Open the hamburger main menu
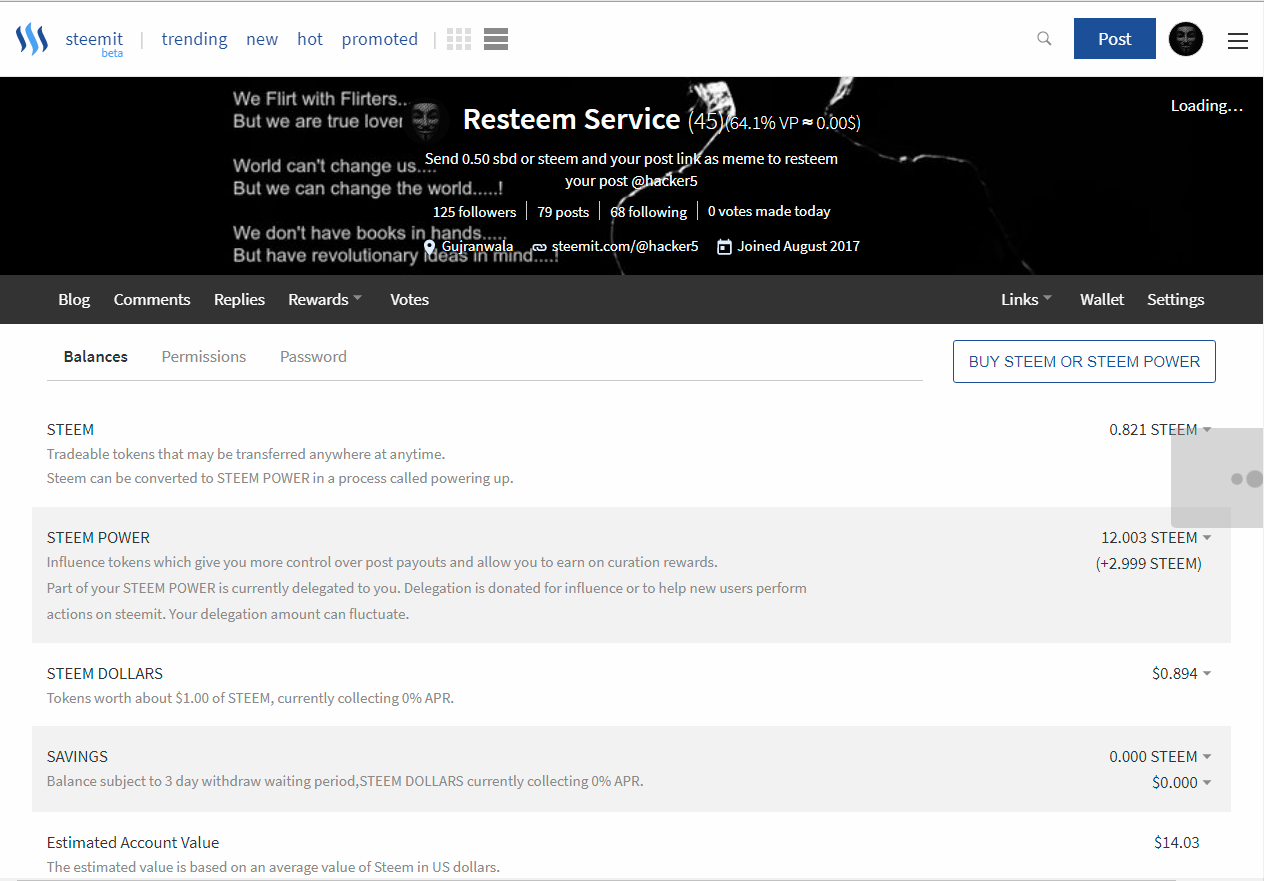This screenshot has width=1264, height=881. coord(1238,41)
